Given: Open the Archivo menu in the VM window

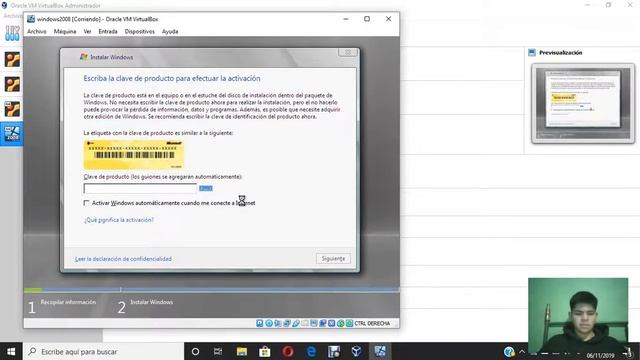Looking at the screenshot, I should pos(37,31).
